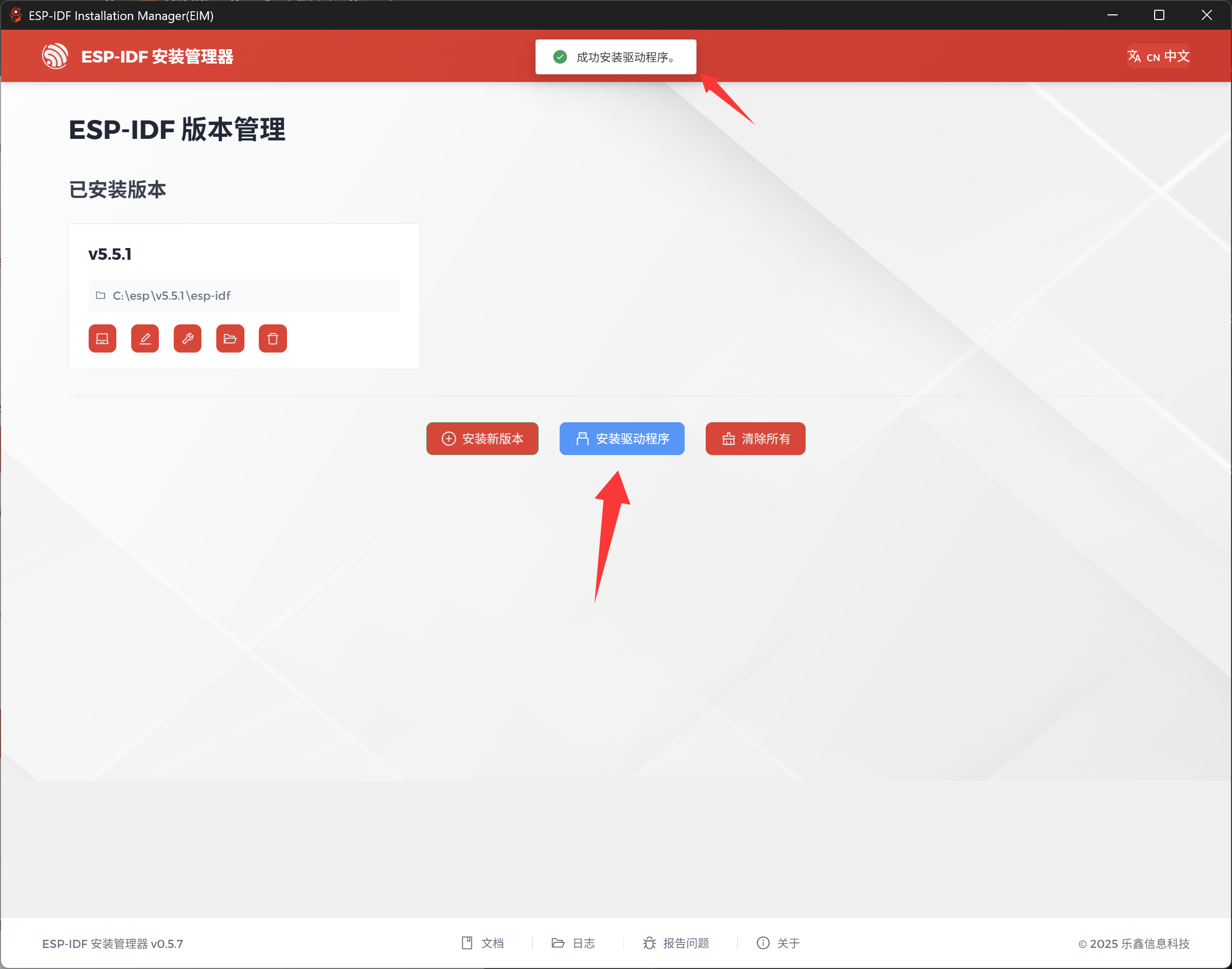The width and height of the screenshot is (1232, 969).
Task: Open the v5.5.1 install folder icon
Action: 230,339
